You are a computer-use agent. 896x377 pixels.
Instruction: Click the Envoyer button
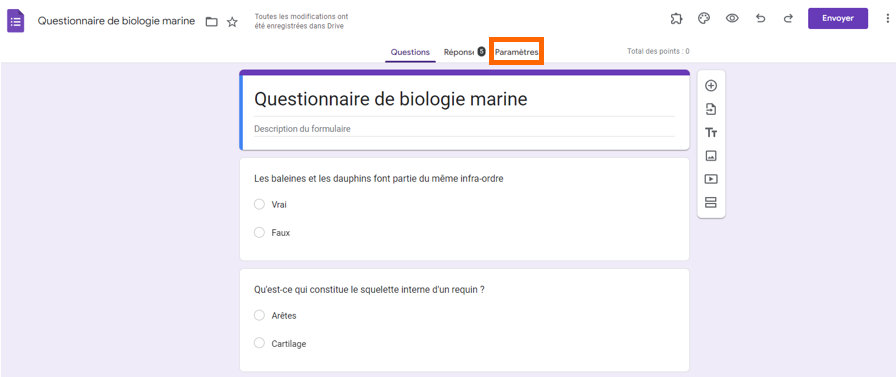838,18
